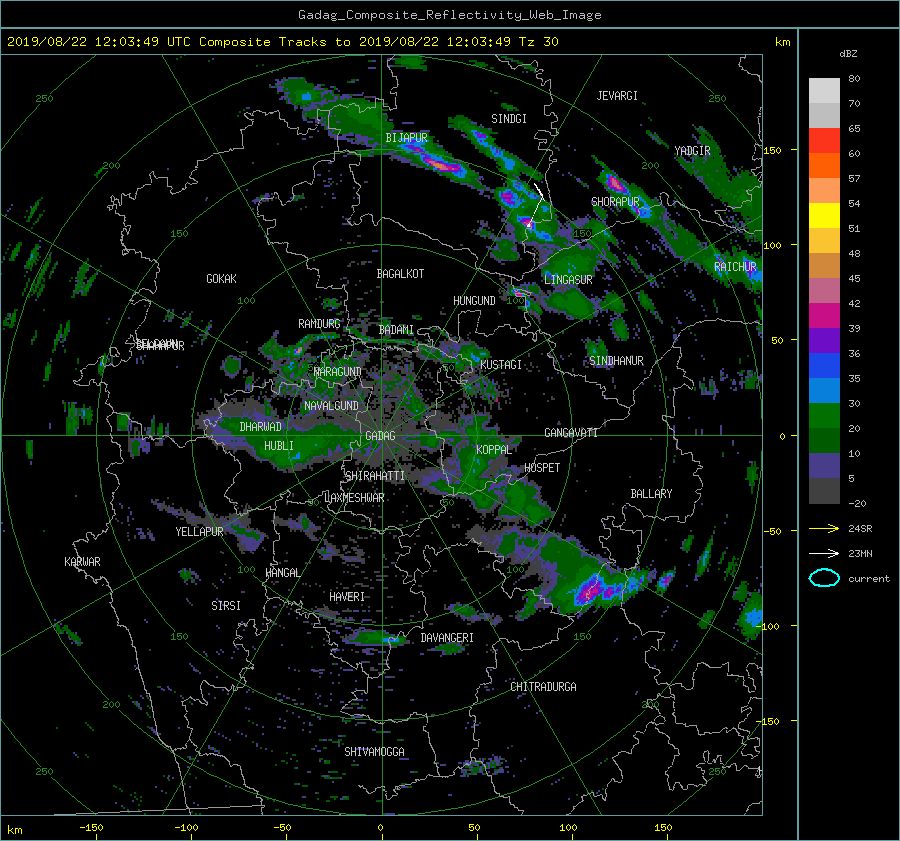Click the SINDGI city label
Screen dimensions: 900x841
pyautogui.click(x=509, y=119)
